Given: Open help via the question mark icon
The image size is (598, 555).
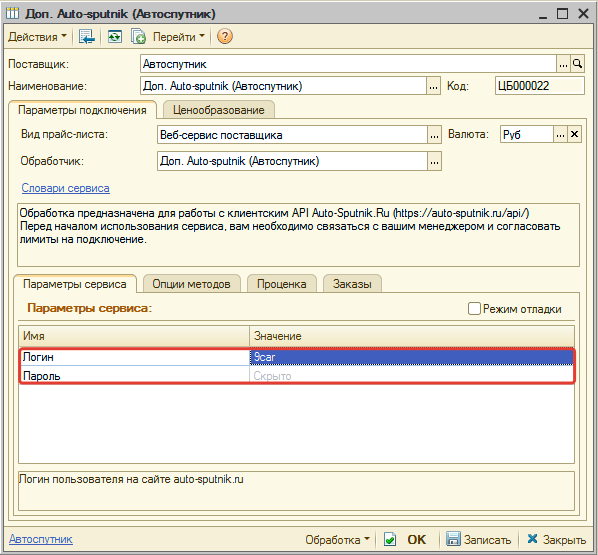Looking at the screenshot, I should (225, 37).
